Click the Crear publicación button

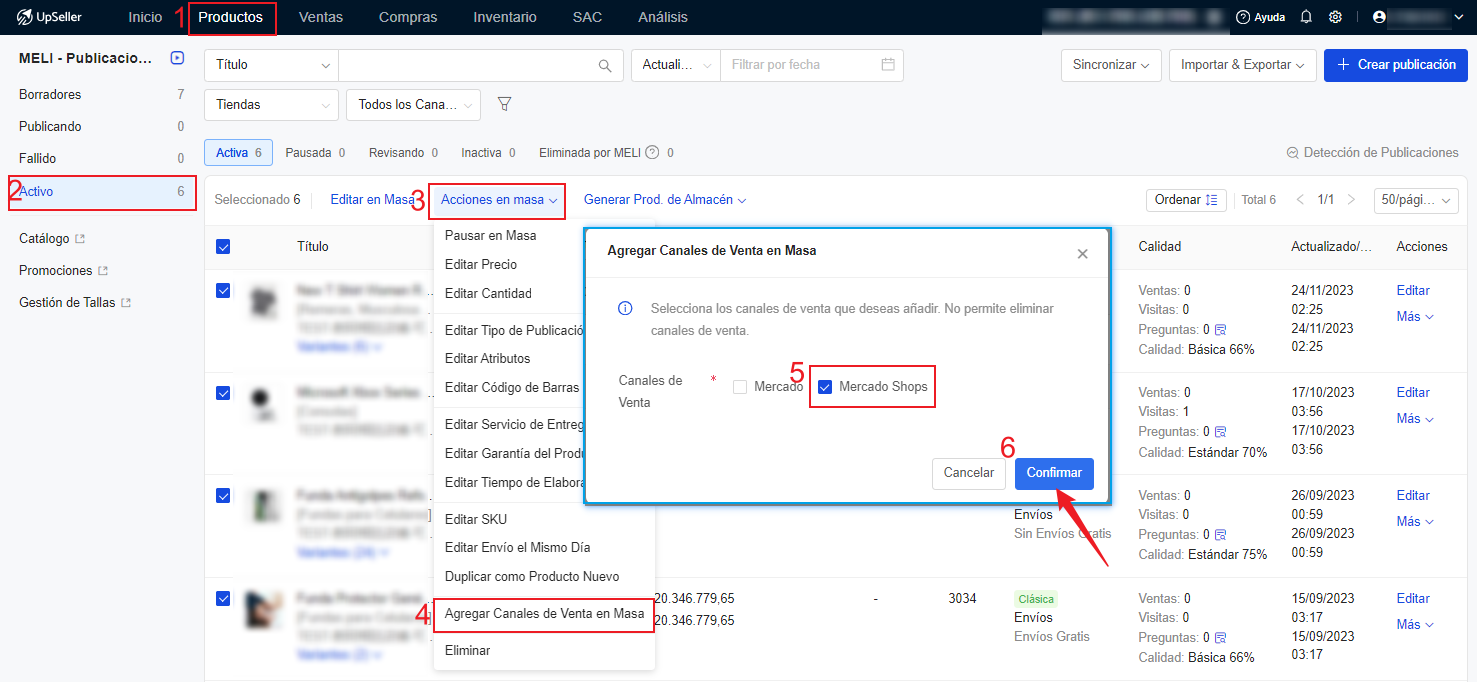click(1396, 65)
